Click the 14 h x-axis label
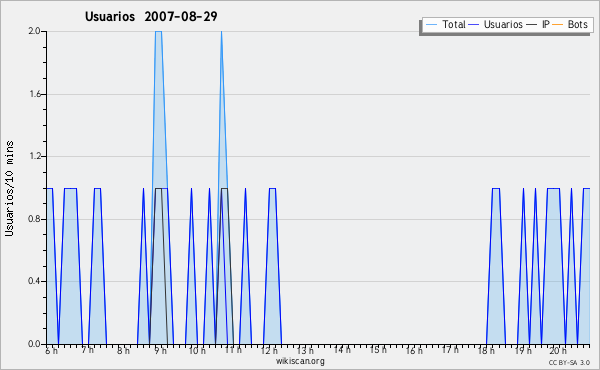 tap(342, 350)
